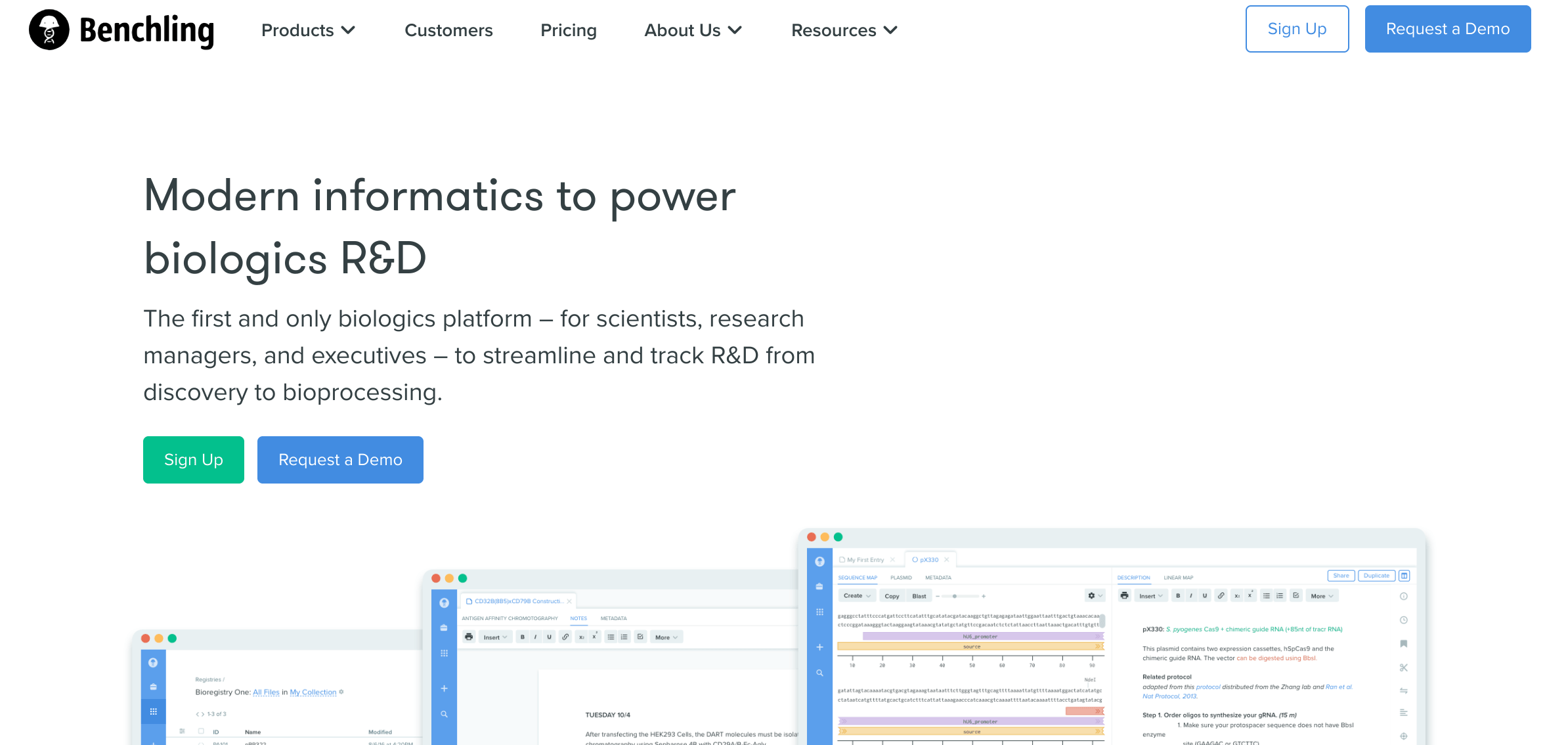Screen dimensions: 1568x745
Task: Click the bookmark icon in pX330 right sidebar
Action: pyautogui.click(x=1404, y=644)
